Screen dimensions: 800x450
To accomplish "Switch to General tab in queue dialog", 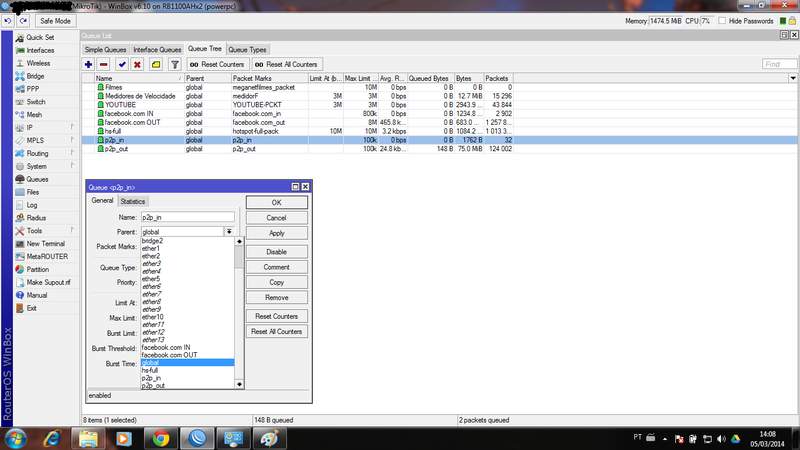I will pos(102,201).
